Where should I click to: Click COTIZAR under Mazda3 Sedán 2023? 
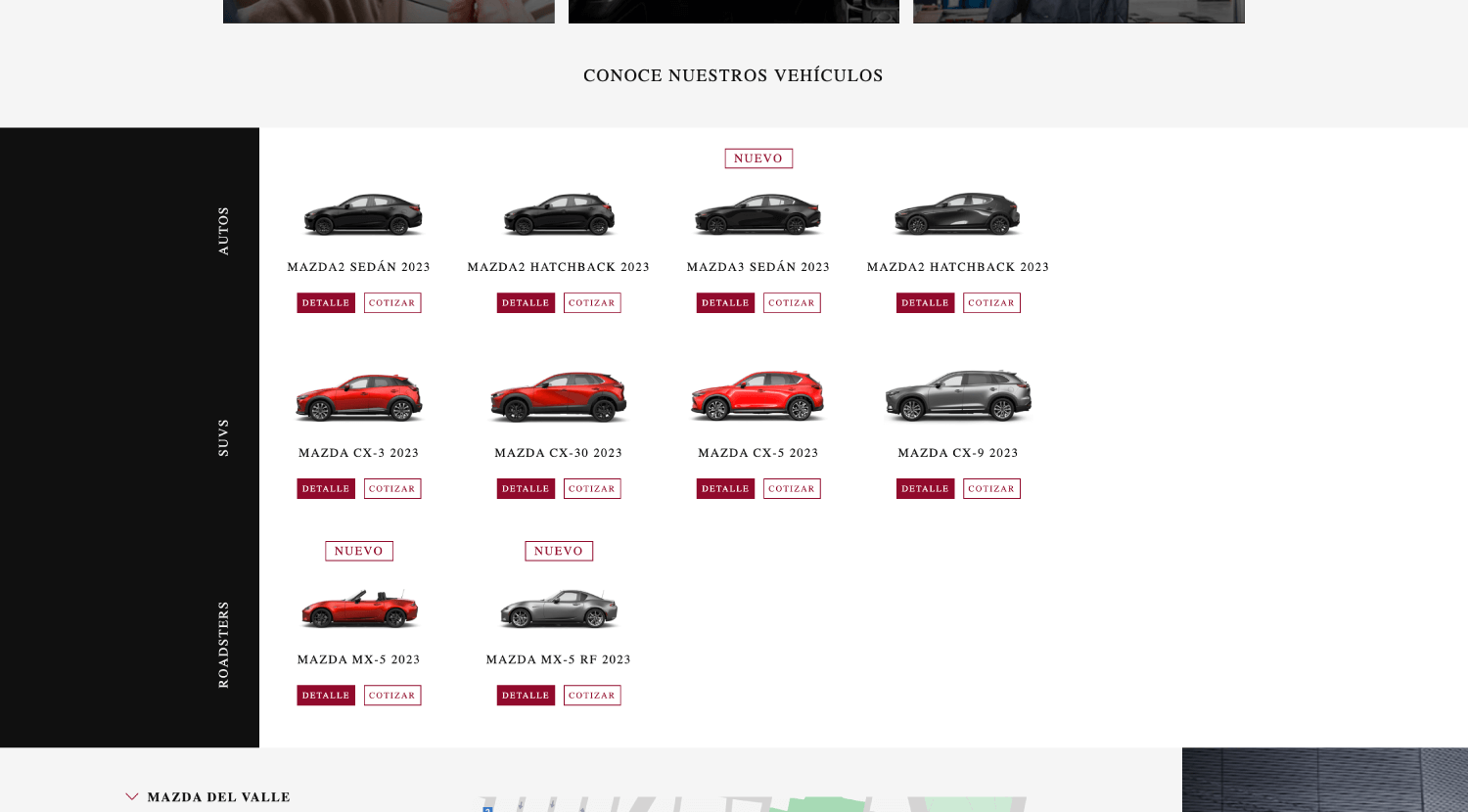792,303
